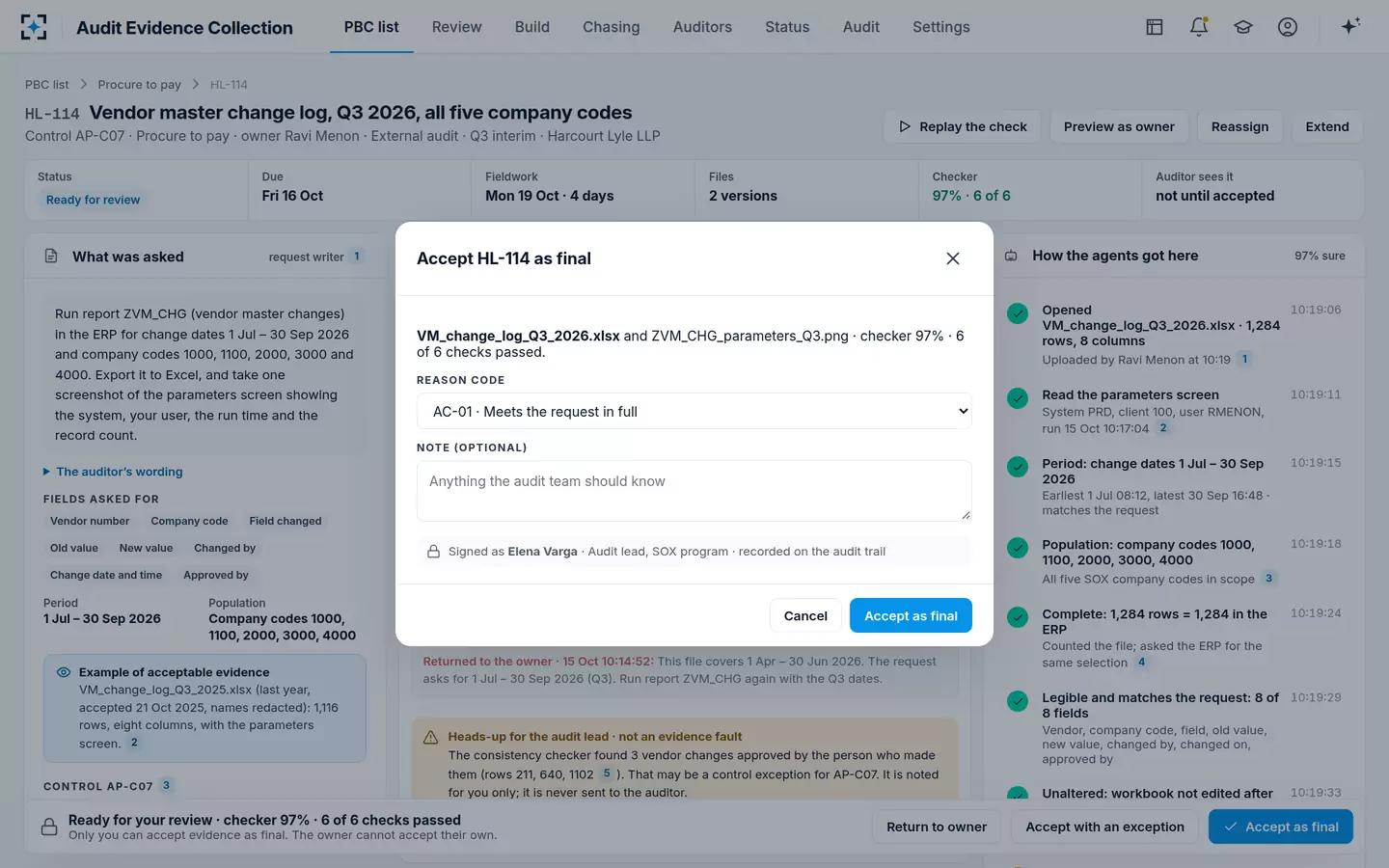Click into the Note (optional) text area
This screenshot has width=1389, height=868.
pos(694,491)
